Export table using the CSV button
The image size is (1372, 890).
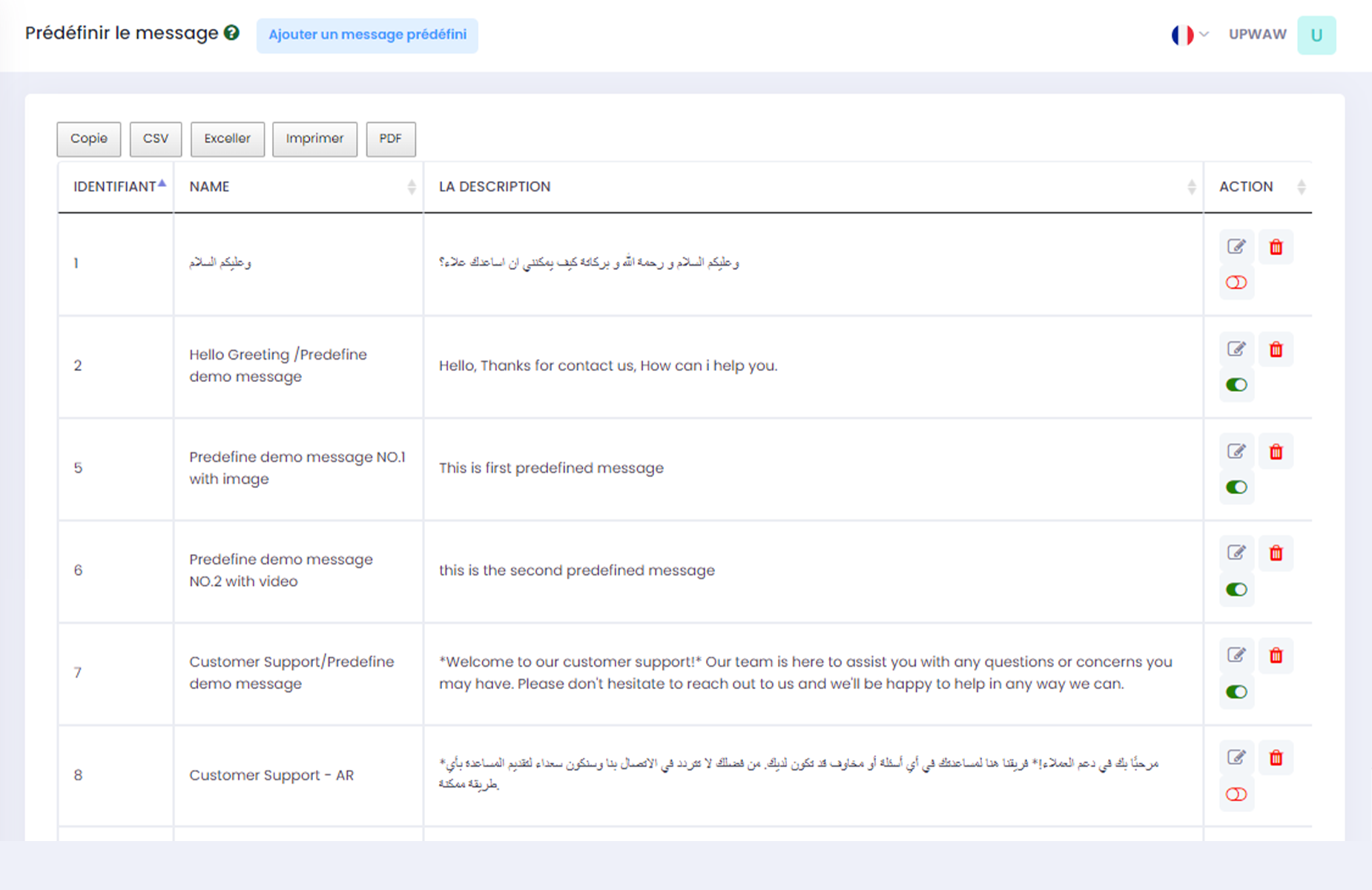(x=156, y=139)
